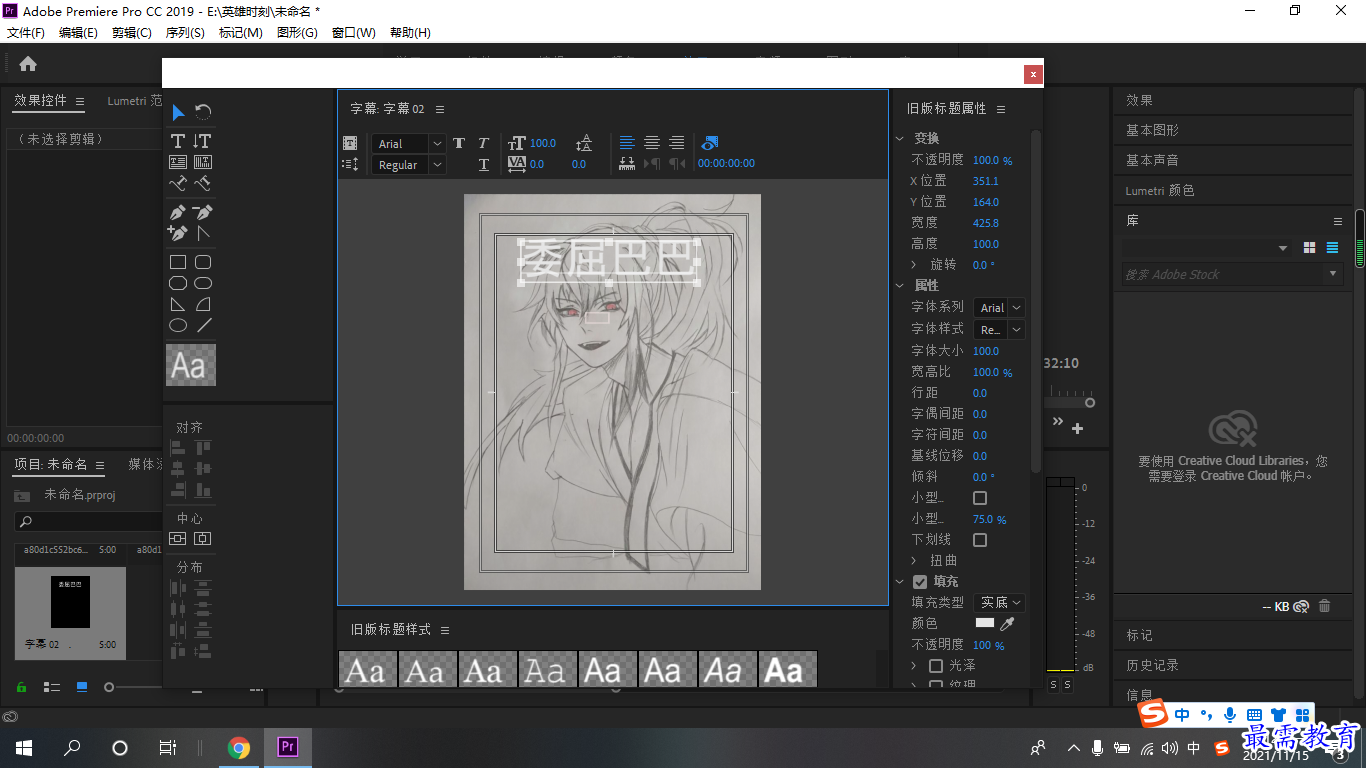
Task: Select the Rotation tool in titler
Action: pyautogui.click(x=203, y=112)
